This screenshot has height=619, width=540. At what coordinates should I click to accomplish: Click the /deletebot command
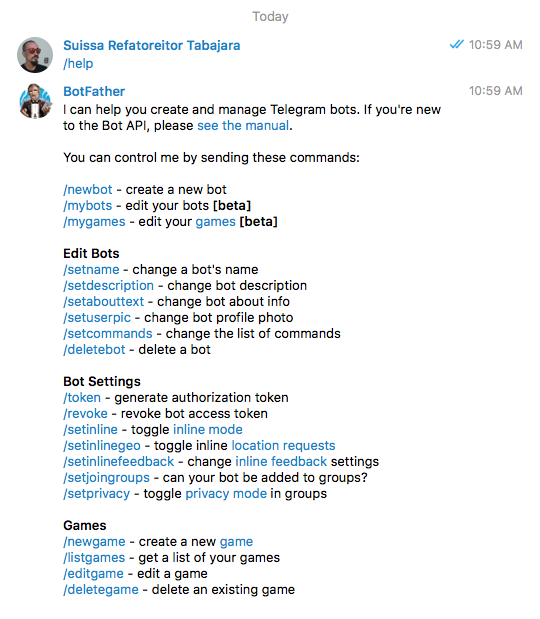point(94,349)
